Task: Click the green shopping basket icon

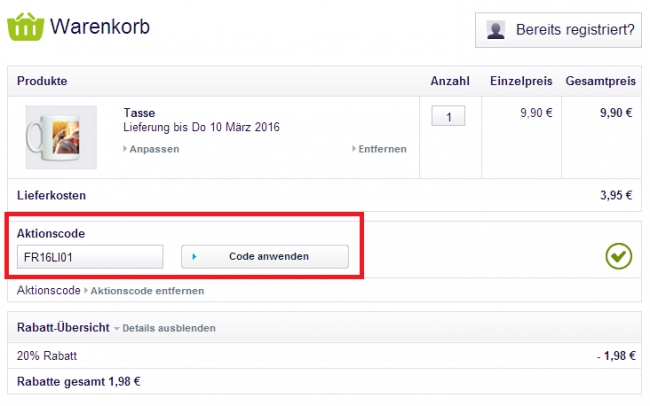Action: pyautogui.click(x=25, y=27)
